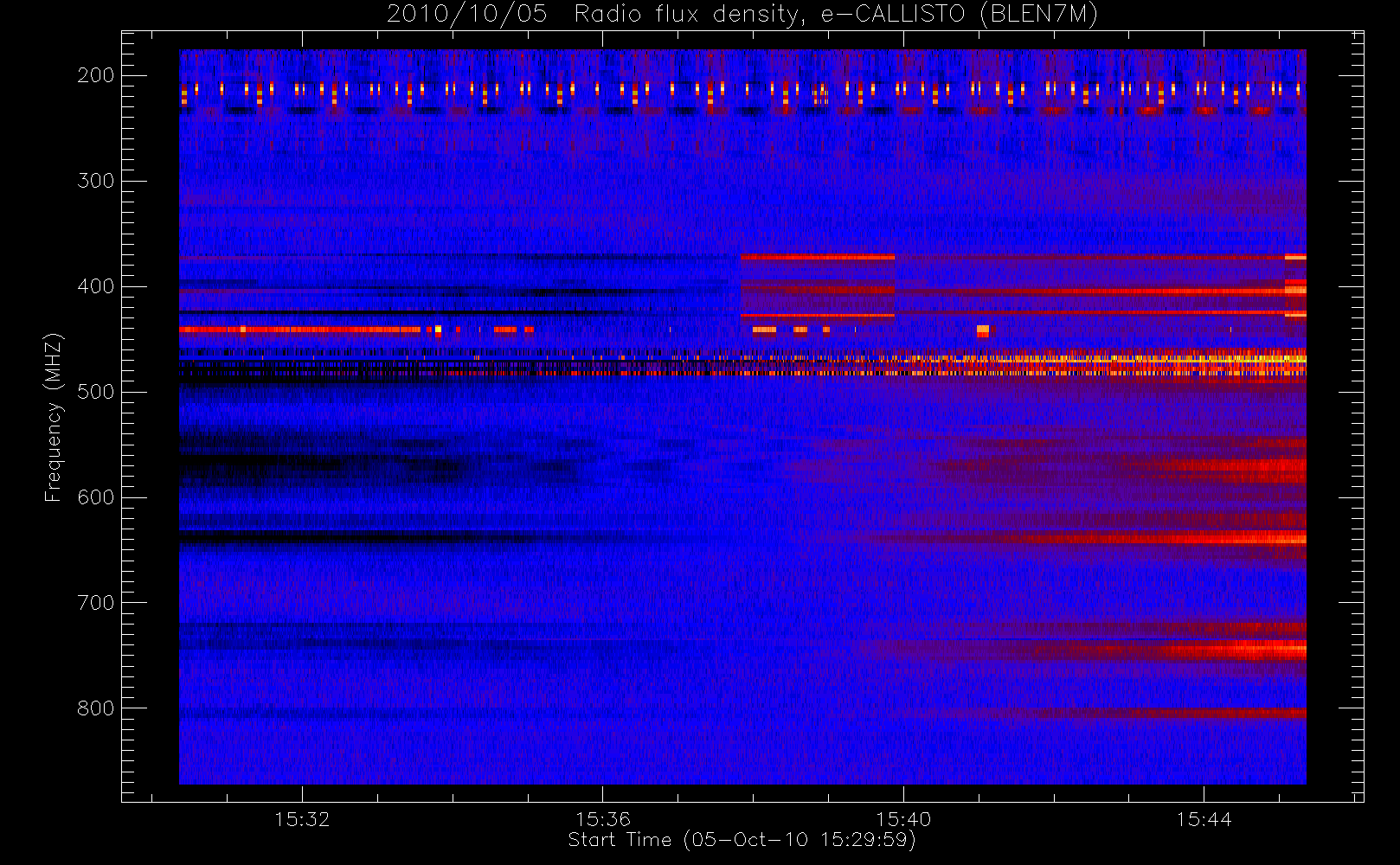The height and width of the screenshot is (865, 1400).
Task: Click the 800 frequency tick label
Action: tap(95, 708)
